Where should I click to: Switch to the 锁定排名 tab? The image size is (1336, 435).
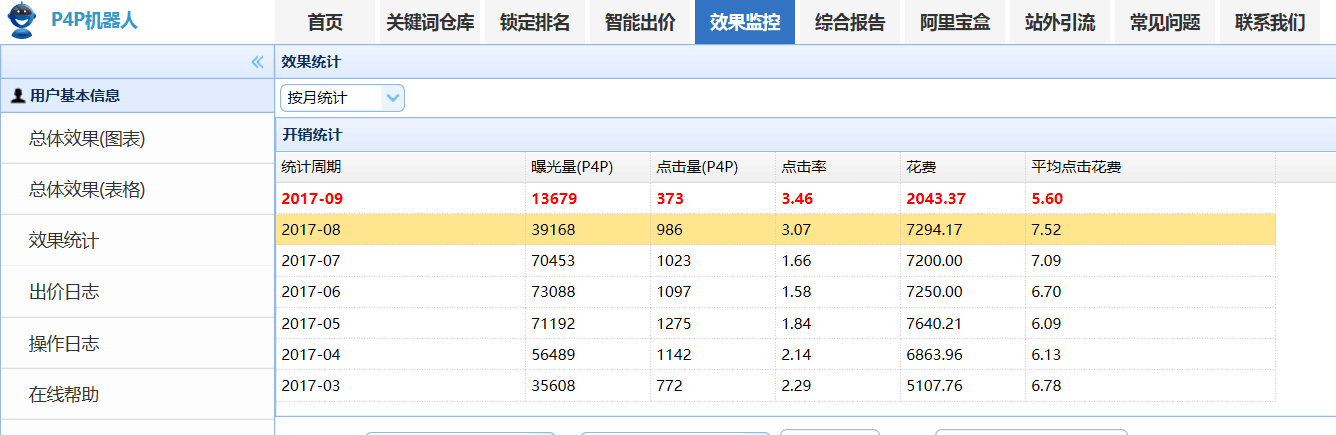tap(535, 22)
